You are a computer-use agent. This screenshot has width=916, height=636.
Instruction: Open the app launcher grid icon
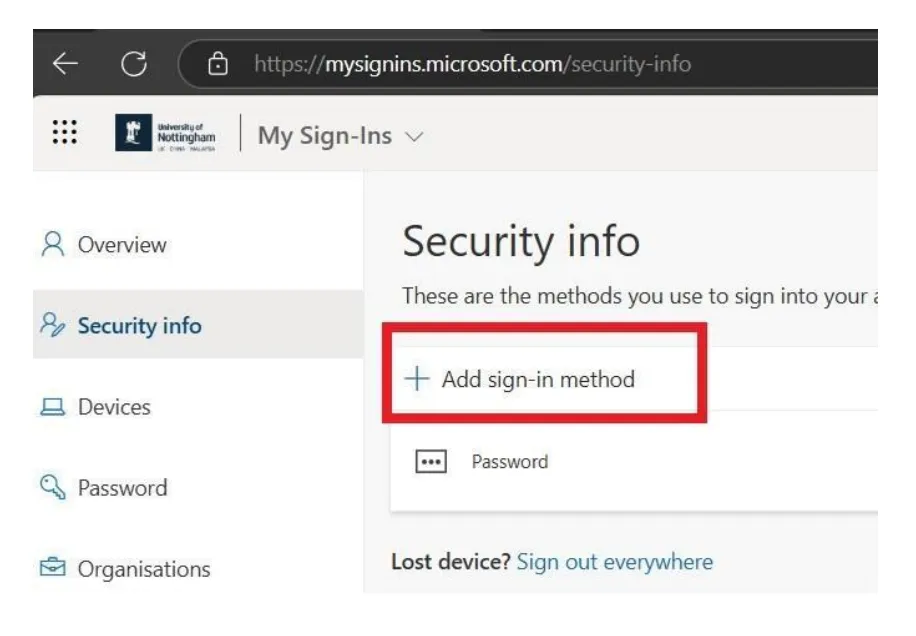click(64, 132)
